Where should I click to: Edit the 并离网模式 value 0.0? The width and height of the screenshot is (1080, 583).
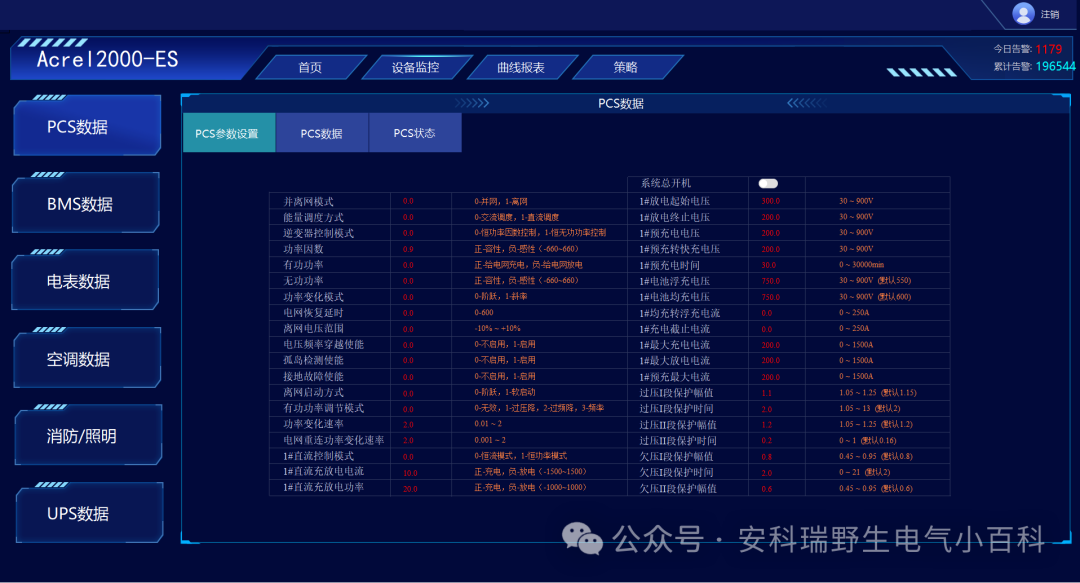[x=408, y=201]
